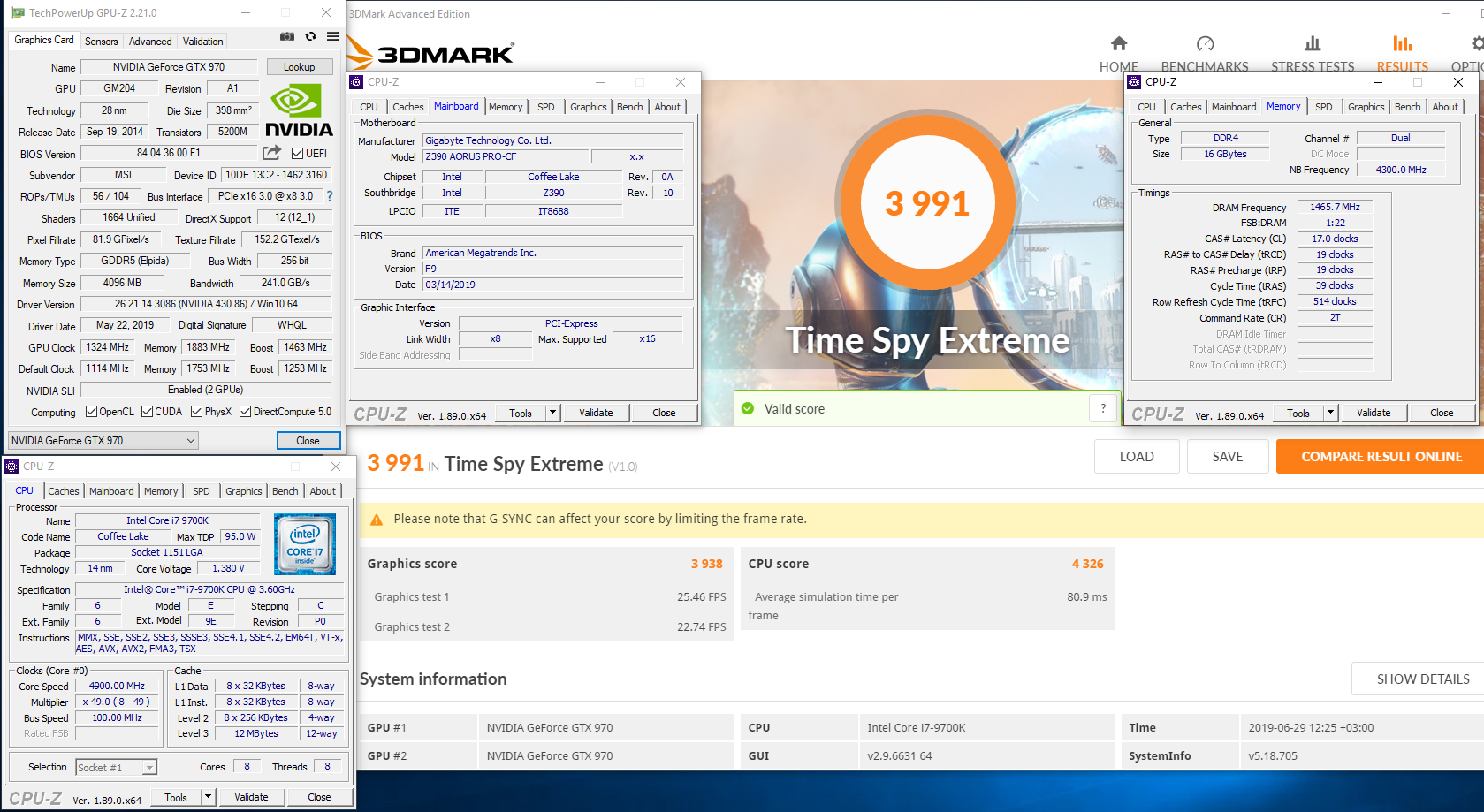Screen dimensions: 1484x812
Task: Click the GPU-Z title bar app icon
Action: (x=18, y=12)
